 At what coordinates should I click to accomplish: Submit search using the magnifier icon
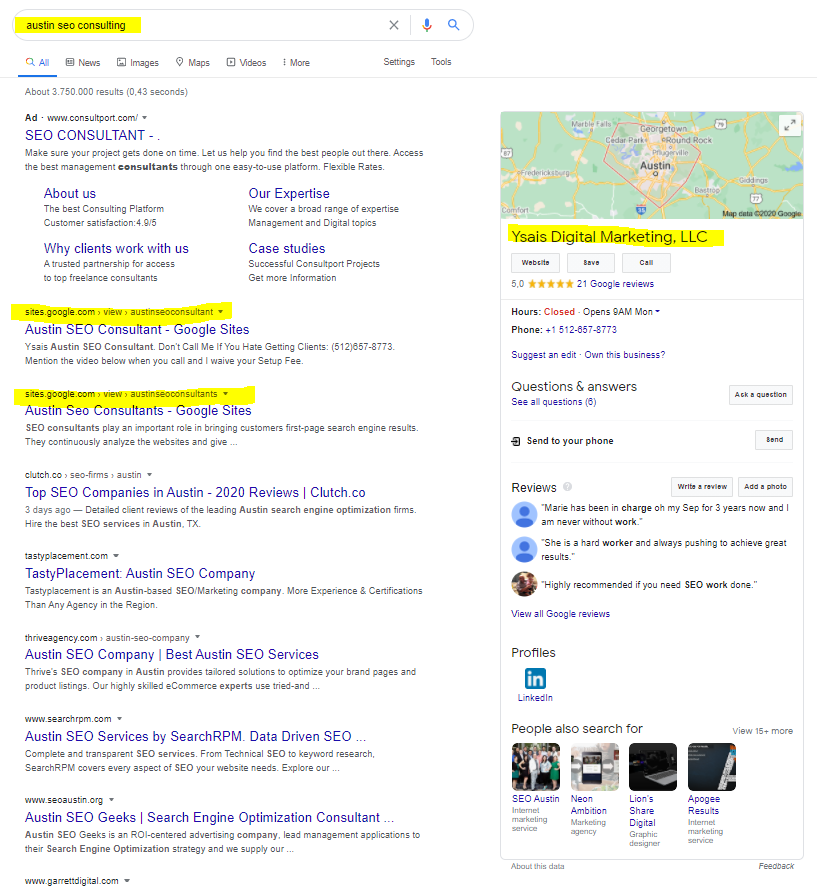coord(453,25)
